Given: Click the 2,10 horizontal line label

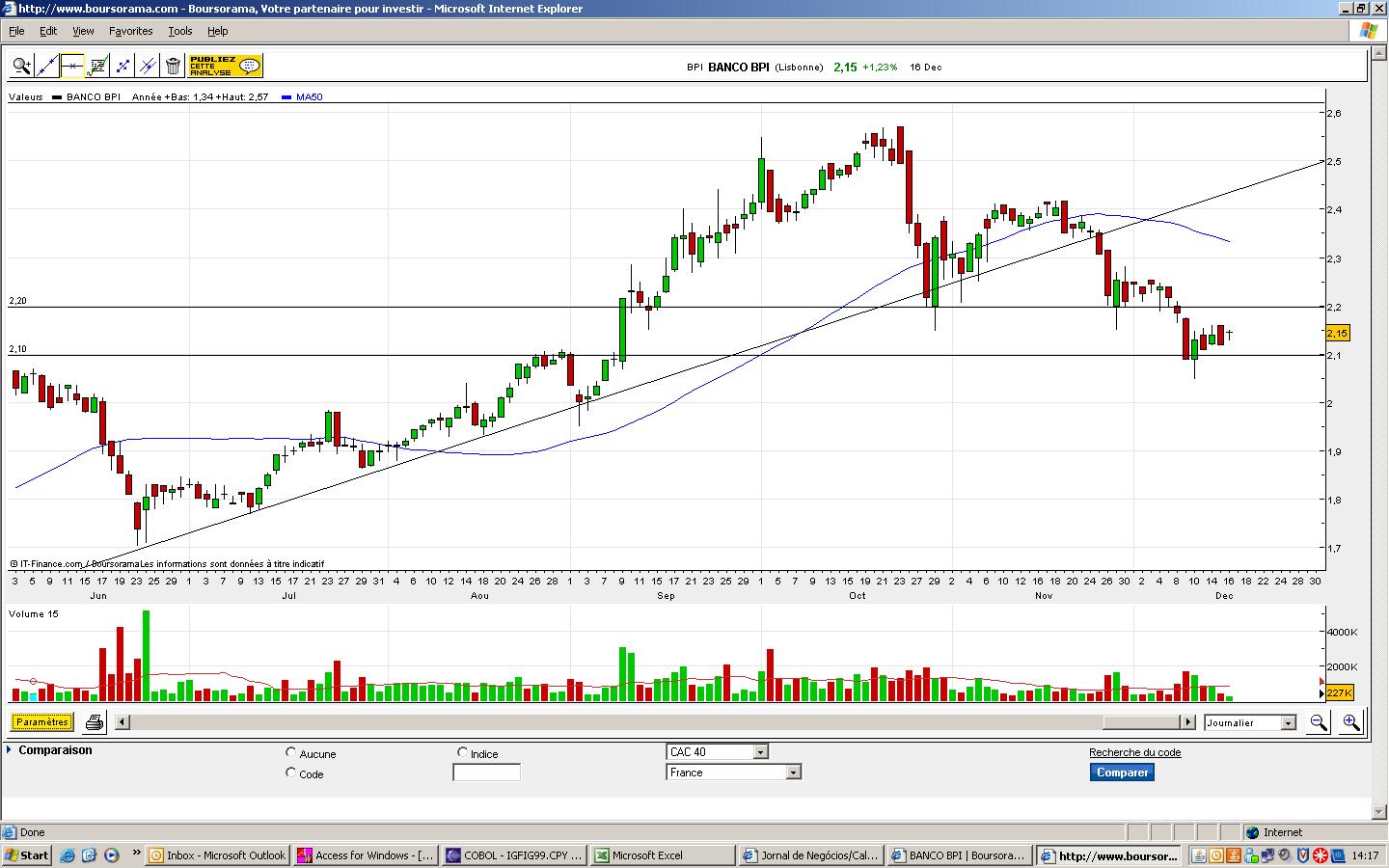Looking at the screenshot, I should [x=17, y=349].
